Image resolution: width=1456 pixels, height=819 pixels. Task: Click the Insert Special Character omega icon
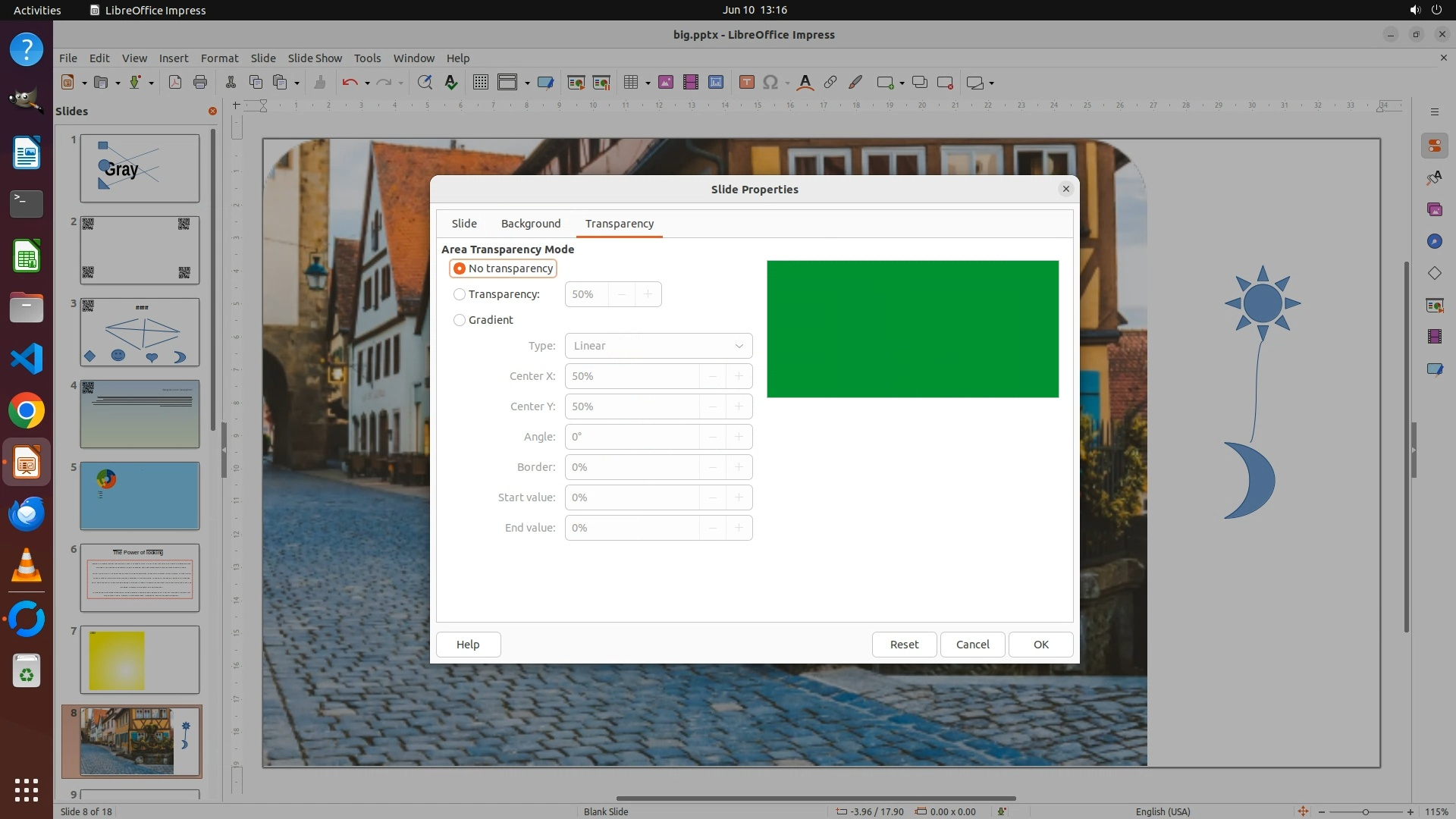770,83
